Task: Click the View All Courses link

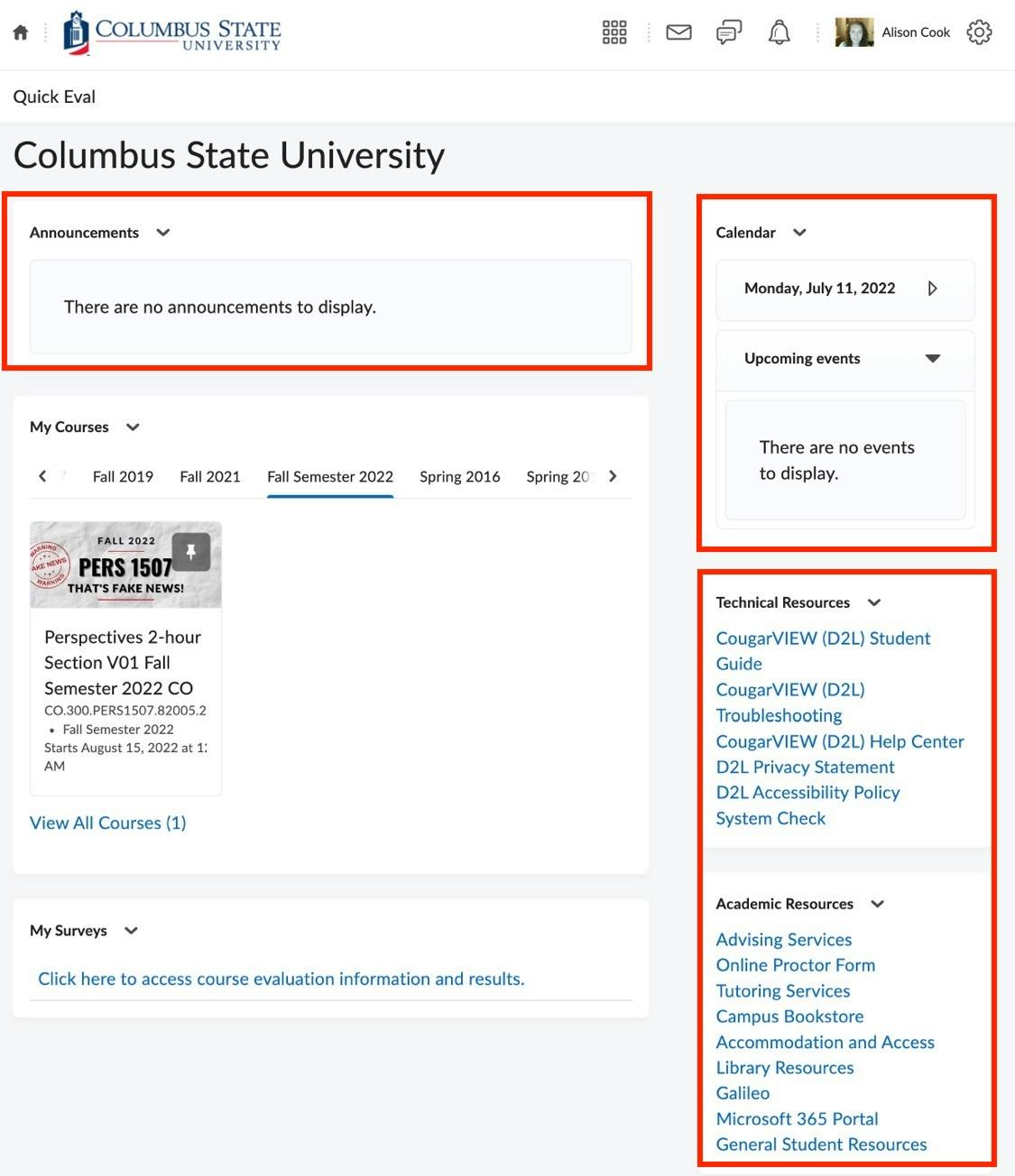Action: (x=108, y=822)
